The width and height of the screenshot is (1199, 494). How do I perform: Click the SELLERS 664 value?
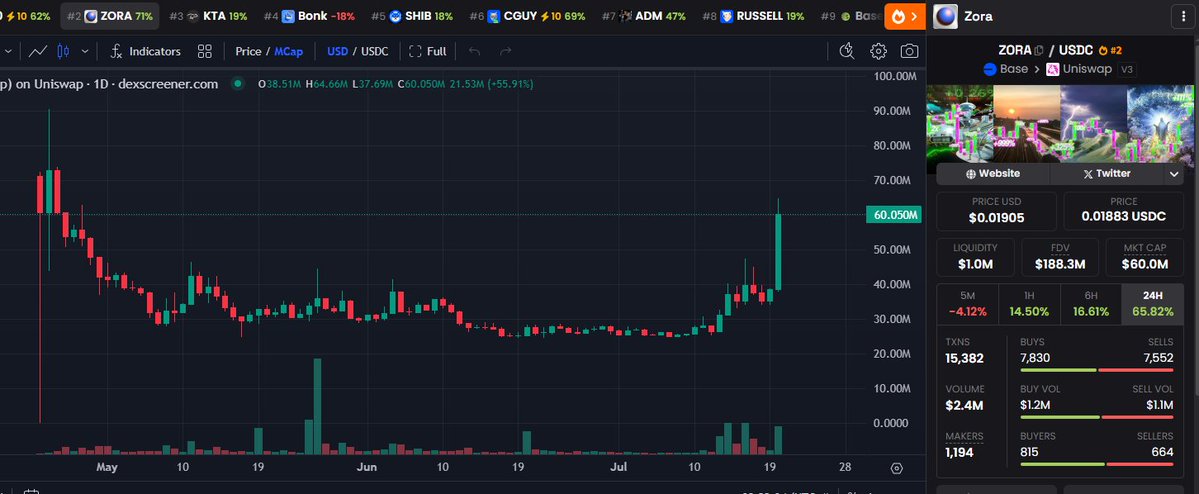1162,453
